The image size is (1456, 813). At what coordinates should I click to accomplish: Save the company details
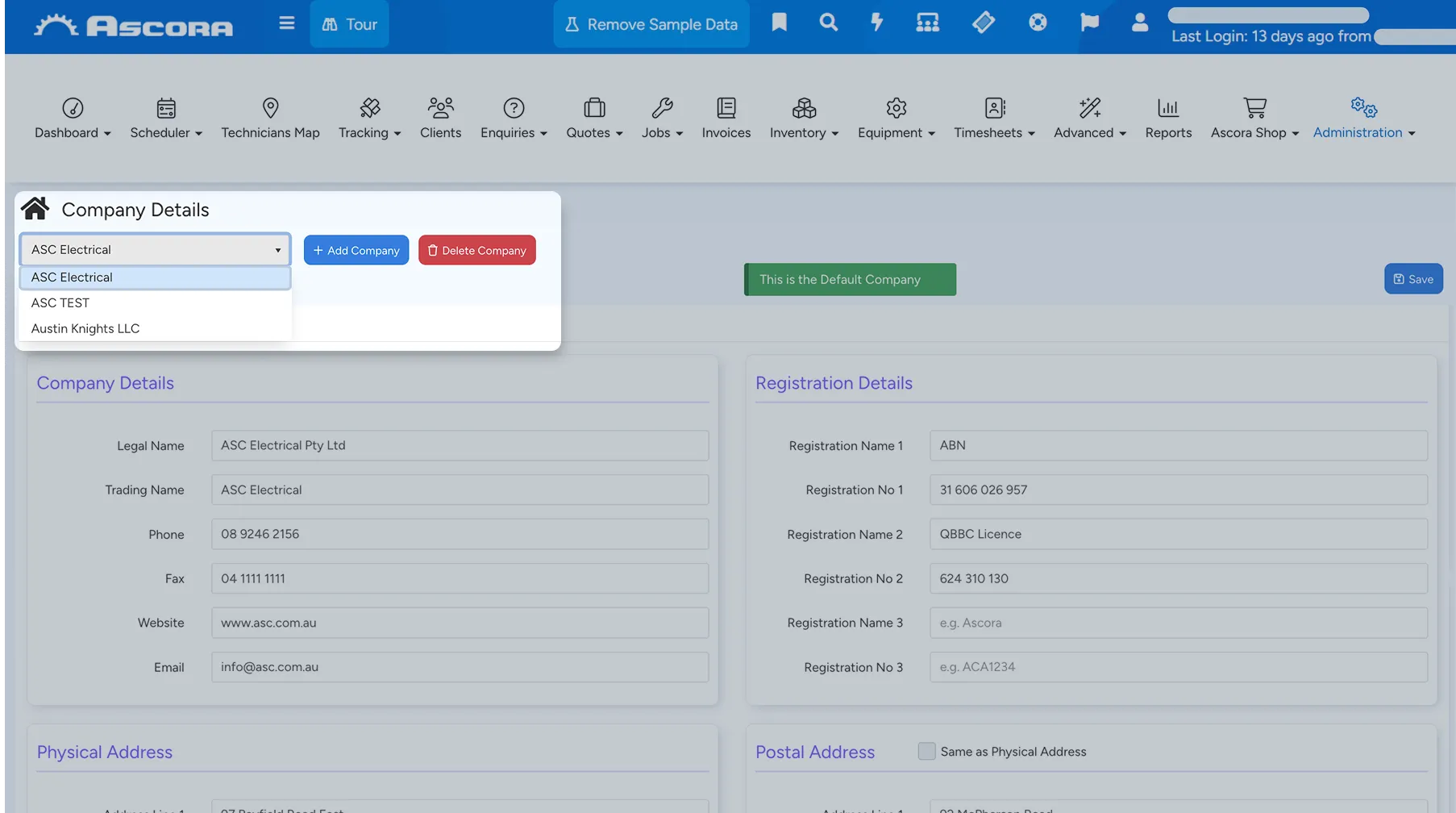pos(1413,279)
